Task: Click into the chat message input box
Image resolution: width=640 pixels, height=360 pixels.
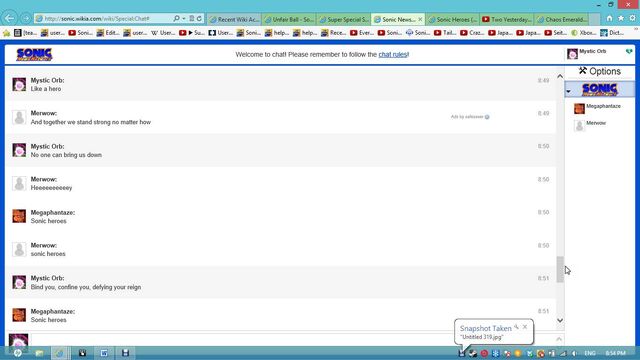Action: point(292,340)
